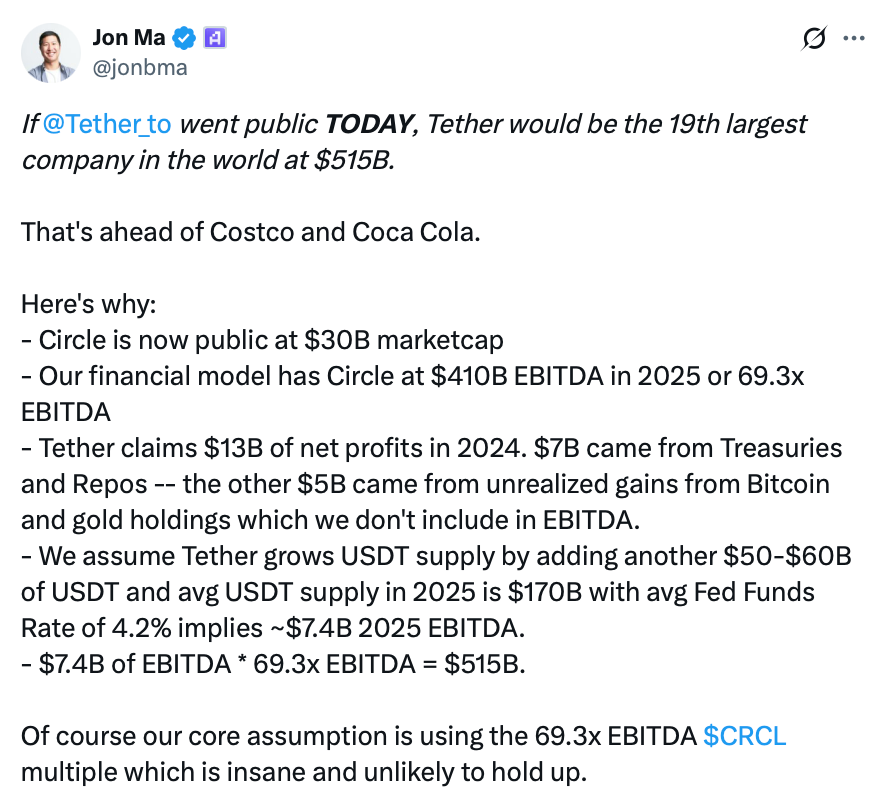Click the avatar circle to visit Jon Ma
Image resolution: width=883 pixels, height=798 pixels.
click(50, 50)
